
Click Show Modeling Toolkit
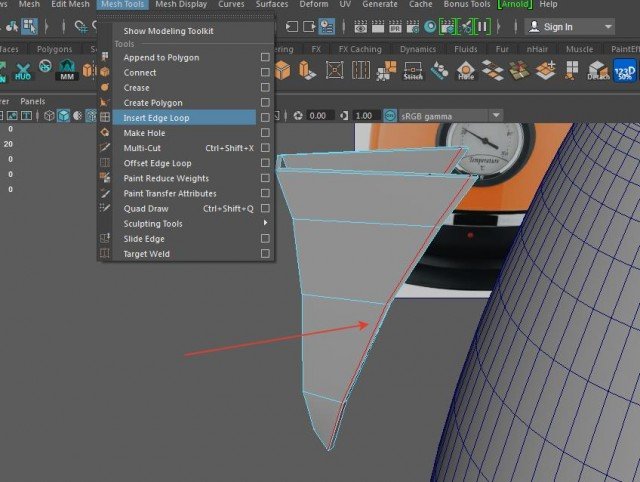(168, 31)
